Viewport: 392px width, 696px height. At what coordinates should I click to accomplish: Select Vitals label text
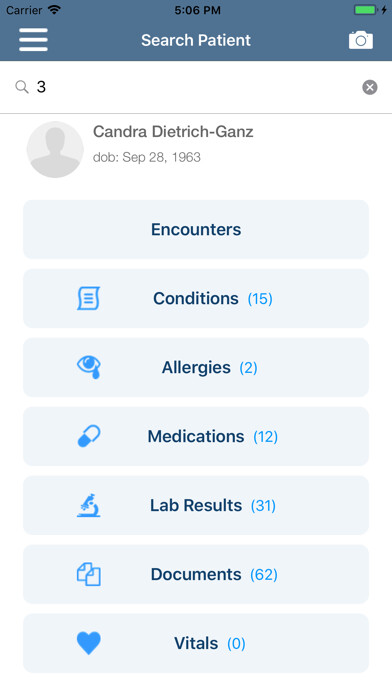pyautogui.click(x=196, y=643)
